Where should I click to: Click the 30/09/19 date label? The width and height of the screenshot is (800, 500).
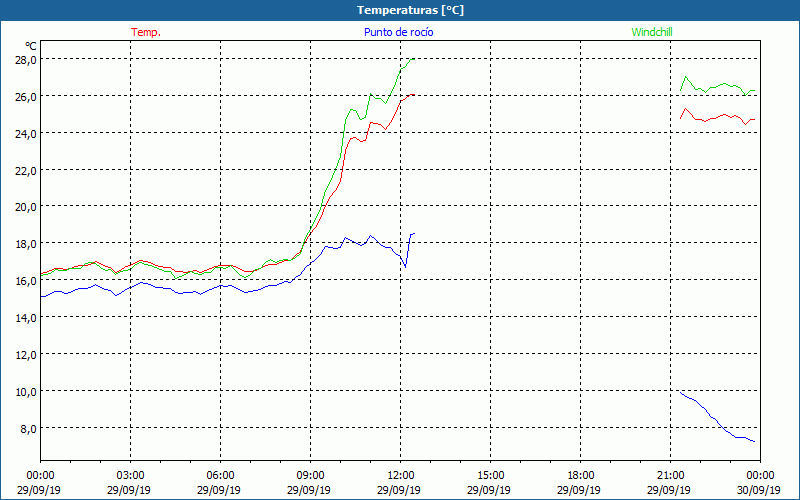[x=759, y=490]
